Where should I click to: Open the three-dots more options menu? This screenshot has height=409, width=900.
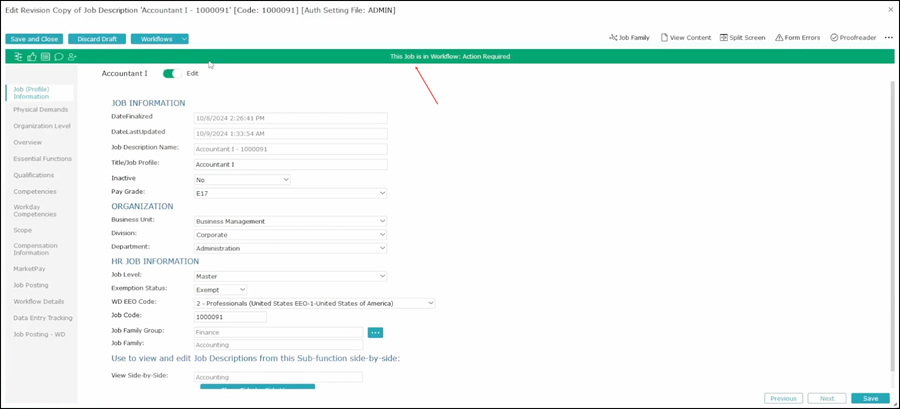click(888, 38)
